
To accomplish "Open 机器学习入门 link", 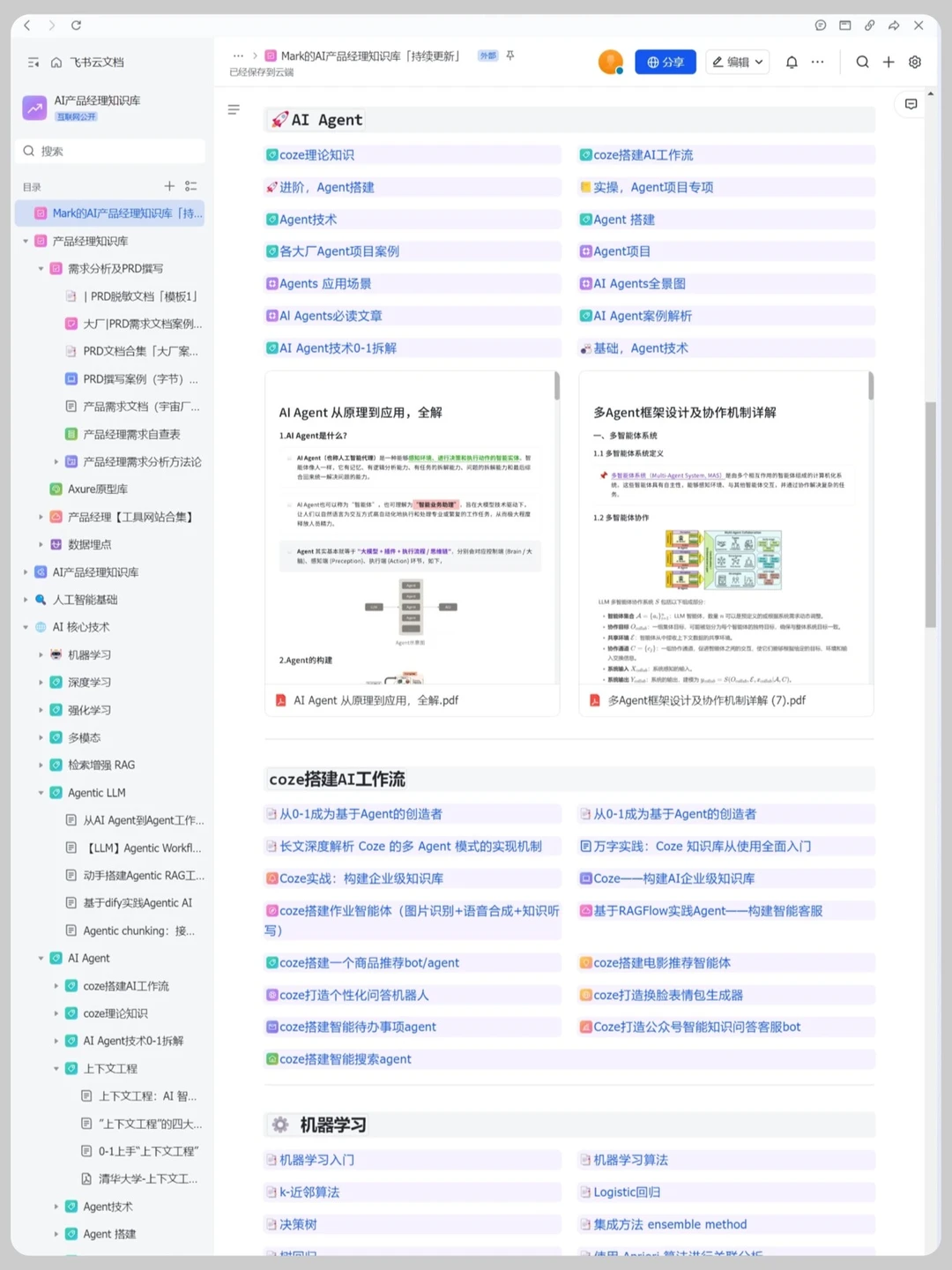I will [316, 1160].
